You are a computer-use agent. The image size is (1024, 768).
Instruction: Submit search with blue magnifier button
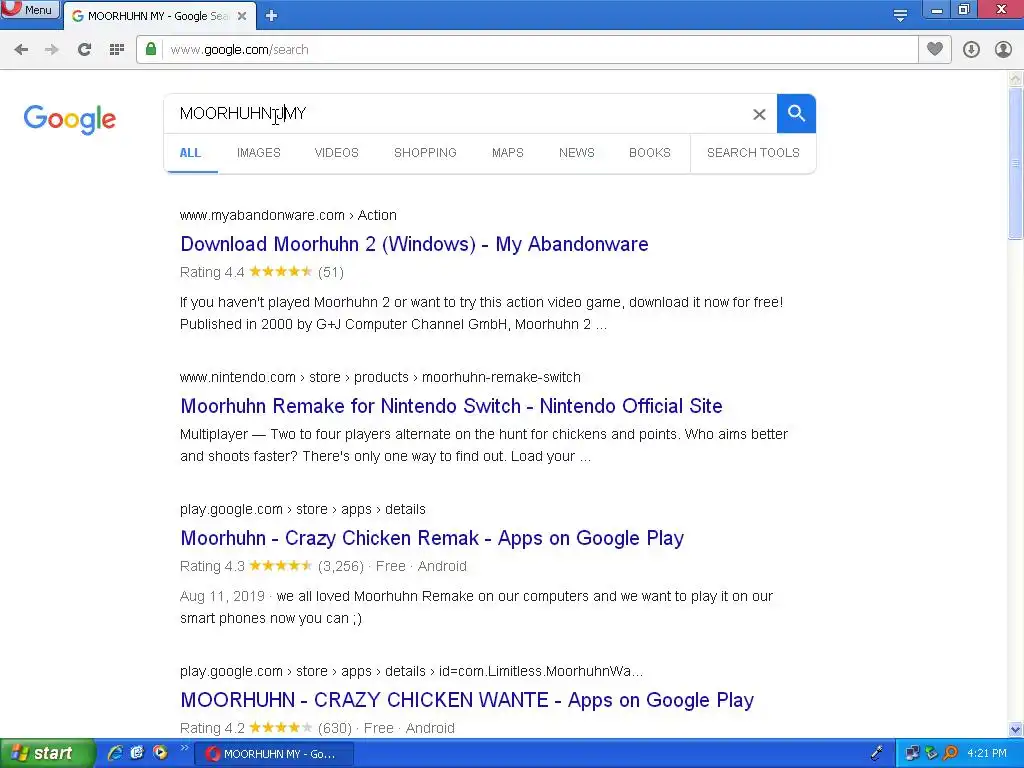(x=796, y=114)
